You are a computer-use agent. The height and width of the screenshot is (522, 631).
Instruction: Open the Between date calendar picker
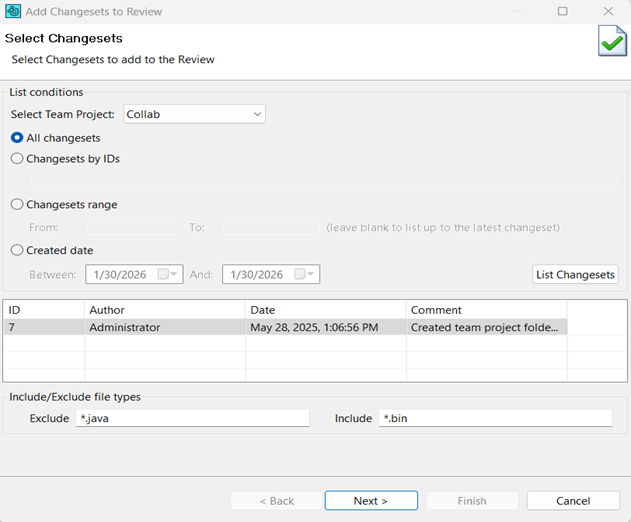click(167, 274)
